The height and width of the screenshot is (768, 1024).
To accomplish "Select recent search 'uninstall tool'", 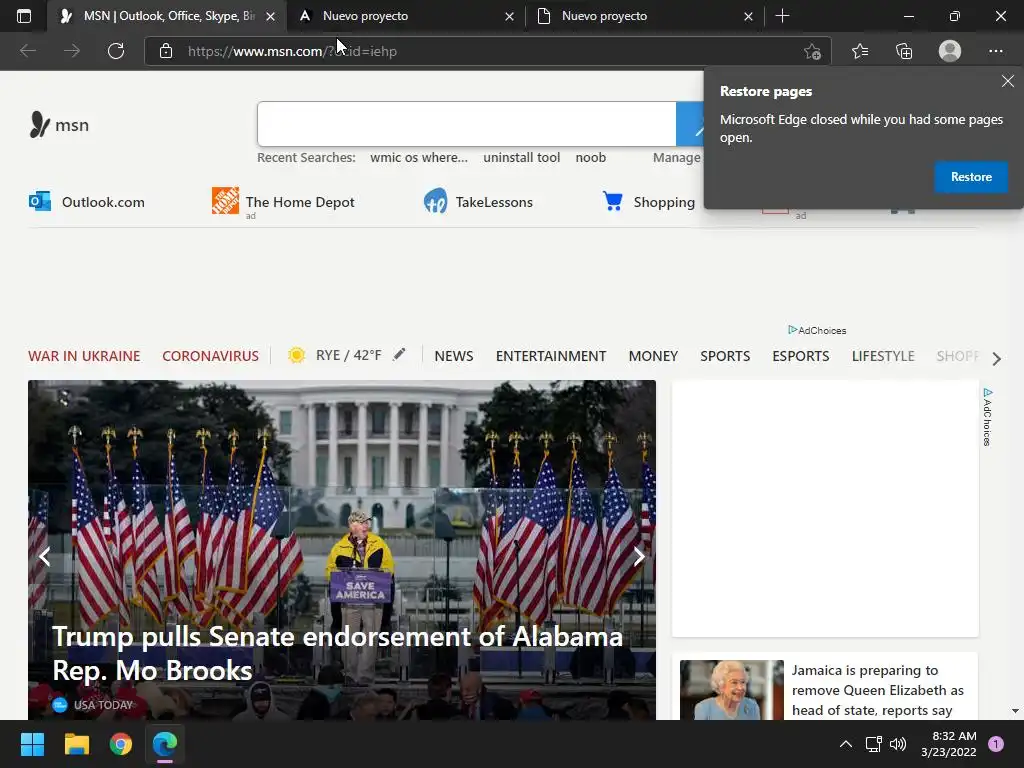I will (521, 157).
